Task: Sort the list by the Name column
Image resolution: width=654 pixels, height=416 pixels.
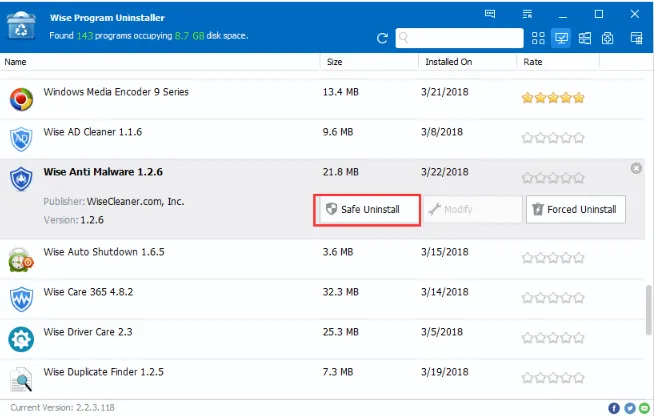Action: tap(160, 62)
